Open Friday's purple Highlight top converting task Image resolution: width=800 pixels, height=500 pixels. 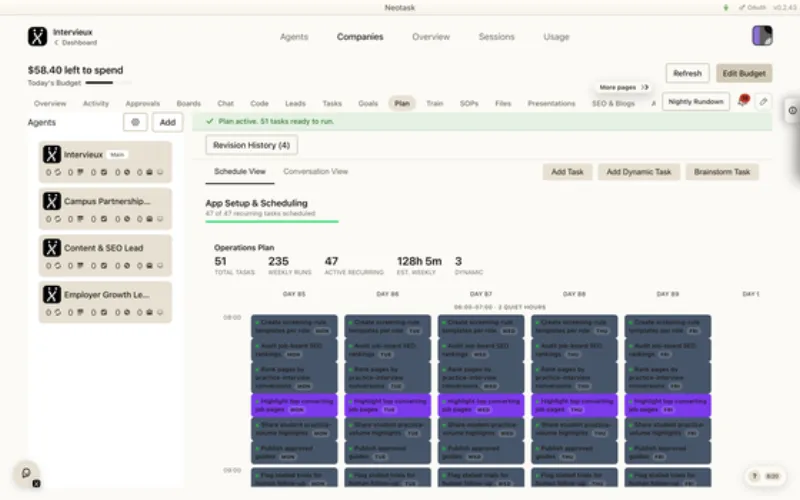click(x=668, y=405)
